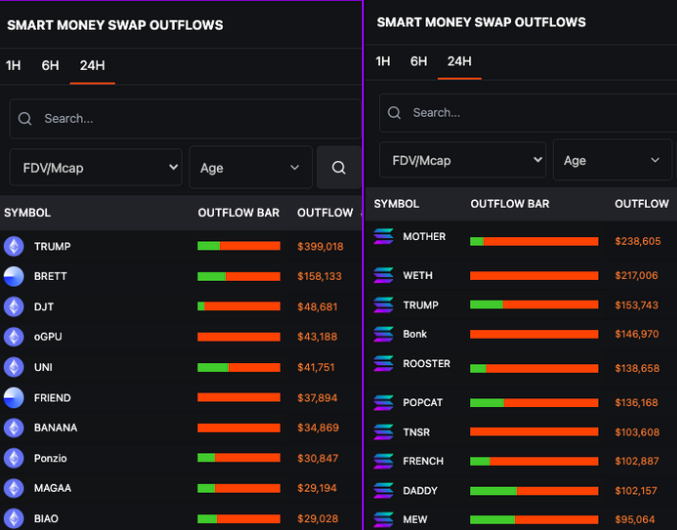This screenshot has height=530, width=677.
Task: Click the $399,018 outflow value
Action: coord(320,246)
